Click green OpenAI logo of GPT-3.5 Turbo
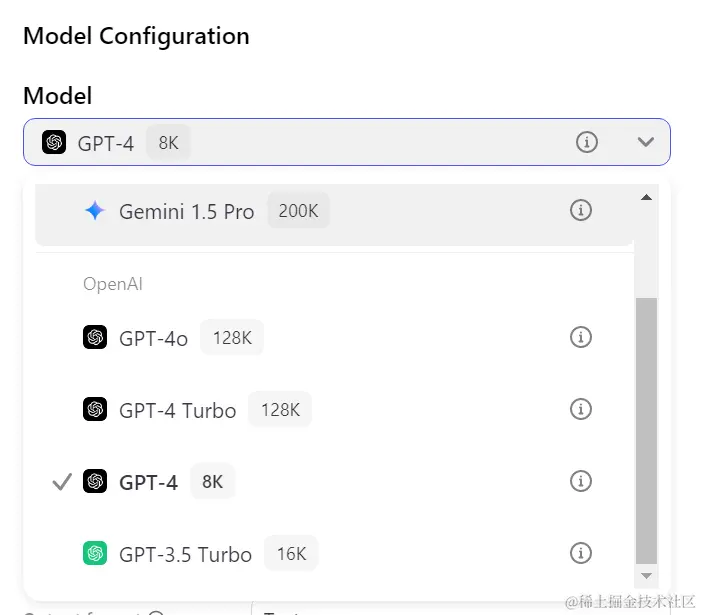This screenshot has width=701, height=615. click(95, 553)
